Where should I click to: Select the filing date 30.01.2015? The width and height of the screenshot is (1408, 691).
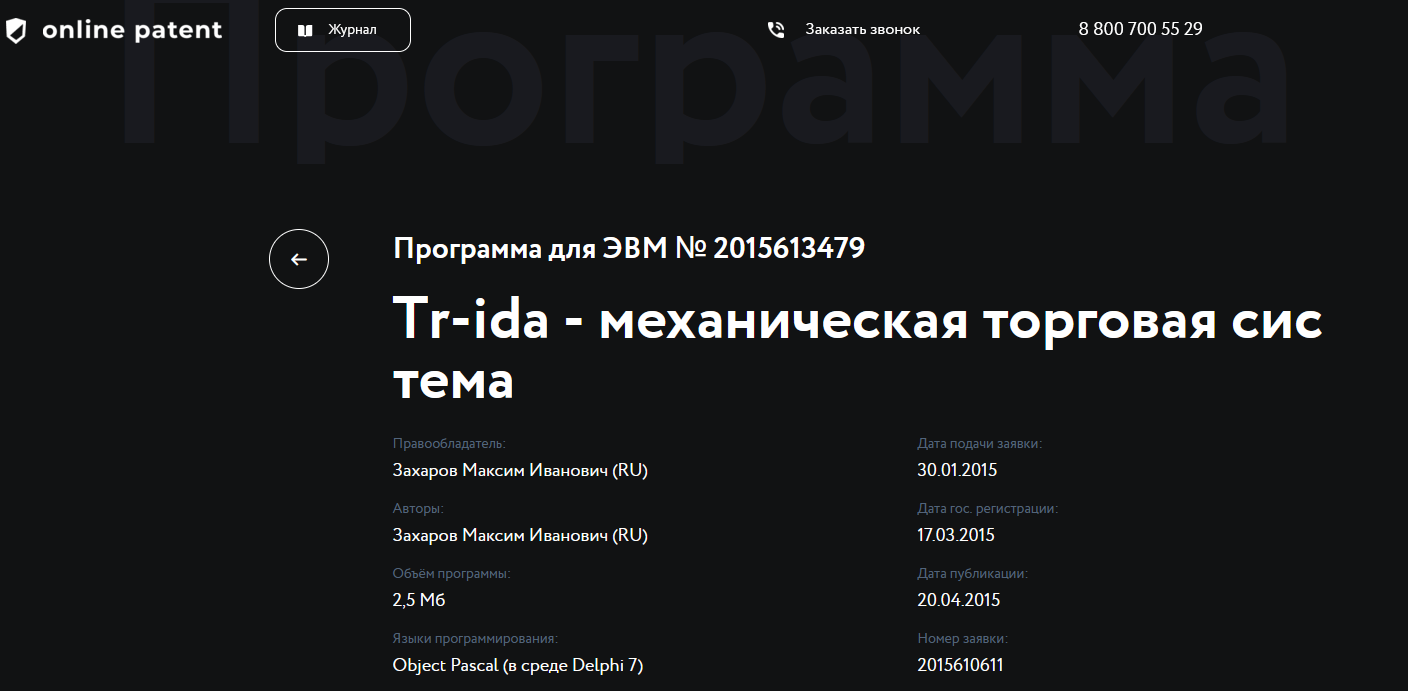(x=957, y=470)
